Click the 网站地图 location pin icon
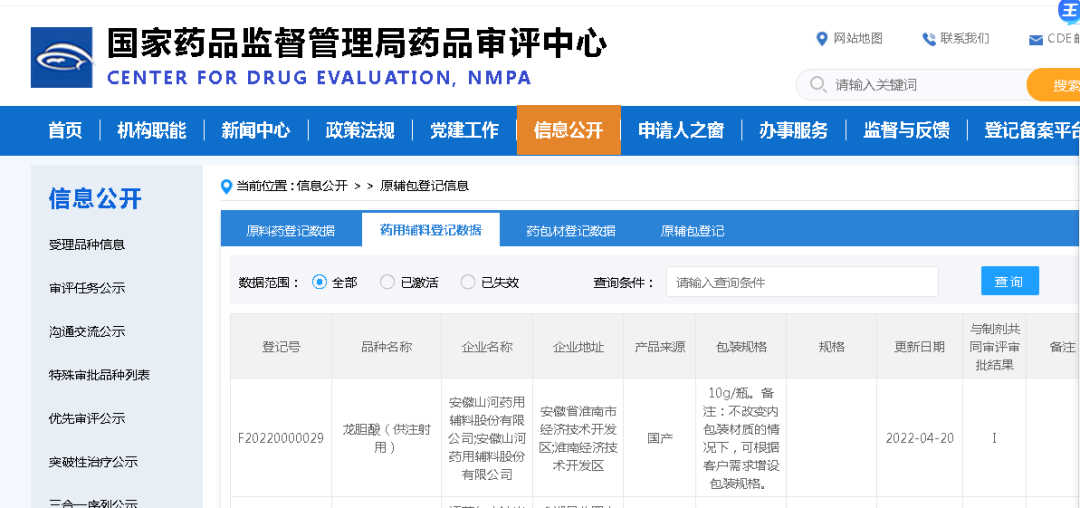Viewport: 1080px width, 508px height. tap(821, 39)
